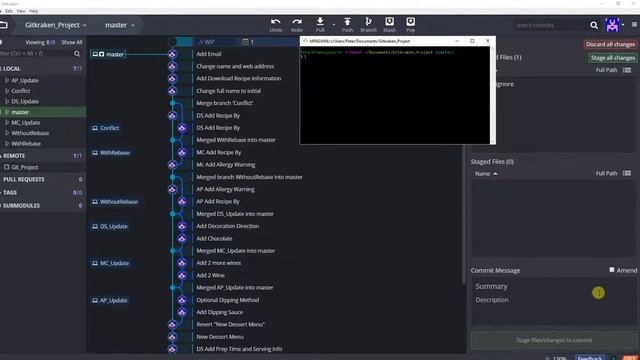The height and width of the screenshot is (360, 640).
Task: Click the Add Email commit avatar
Action: point(172,54)
